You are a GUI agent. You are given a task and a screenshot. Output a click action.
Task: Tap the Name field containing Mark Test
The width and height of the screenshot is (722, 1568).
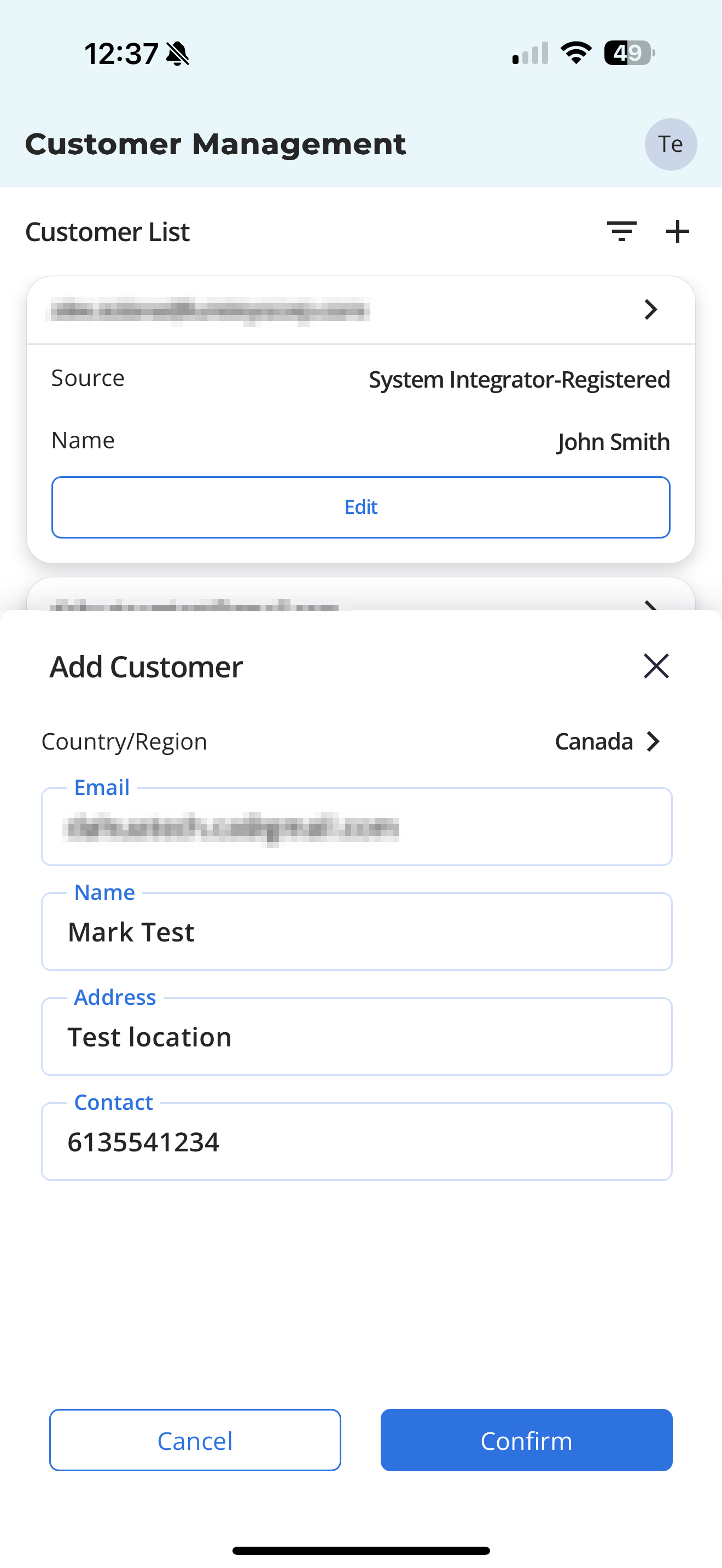point(357,932)
